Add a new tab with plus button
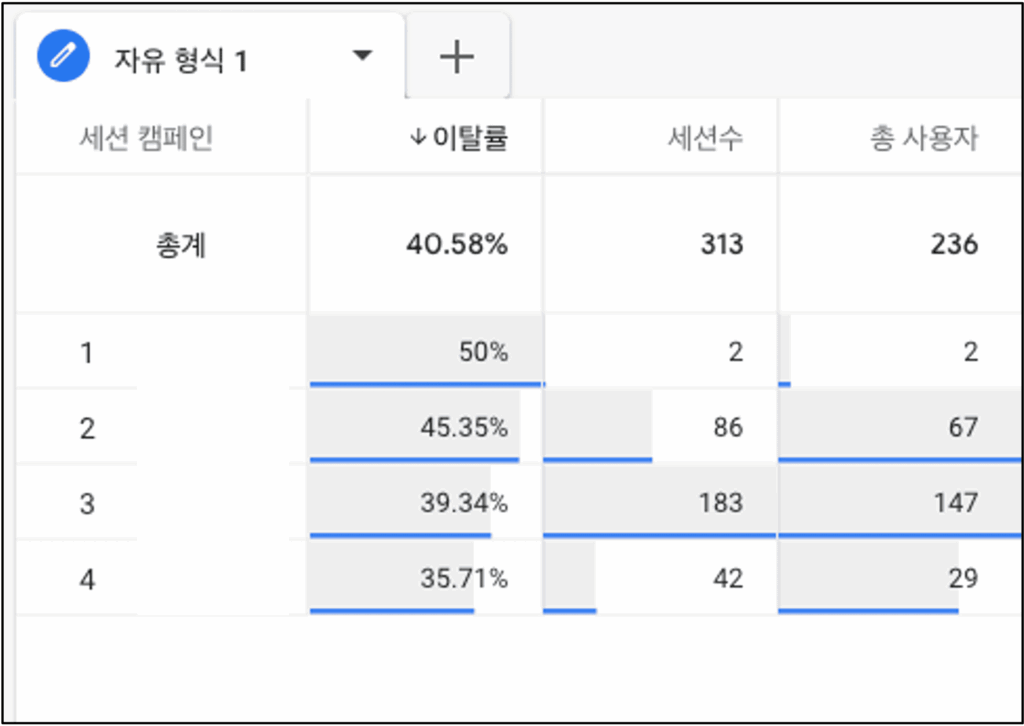 point(457,58)
